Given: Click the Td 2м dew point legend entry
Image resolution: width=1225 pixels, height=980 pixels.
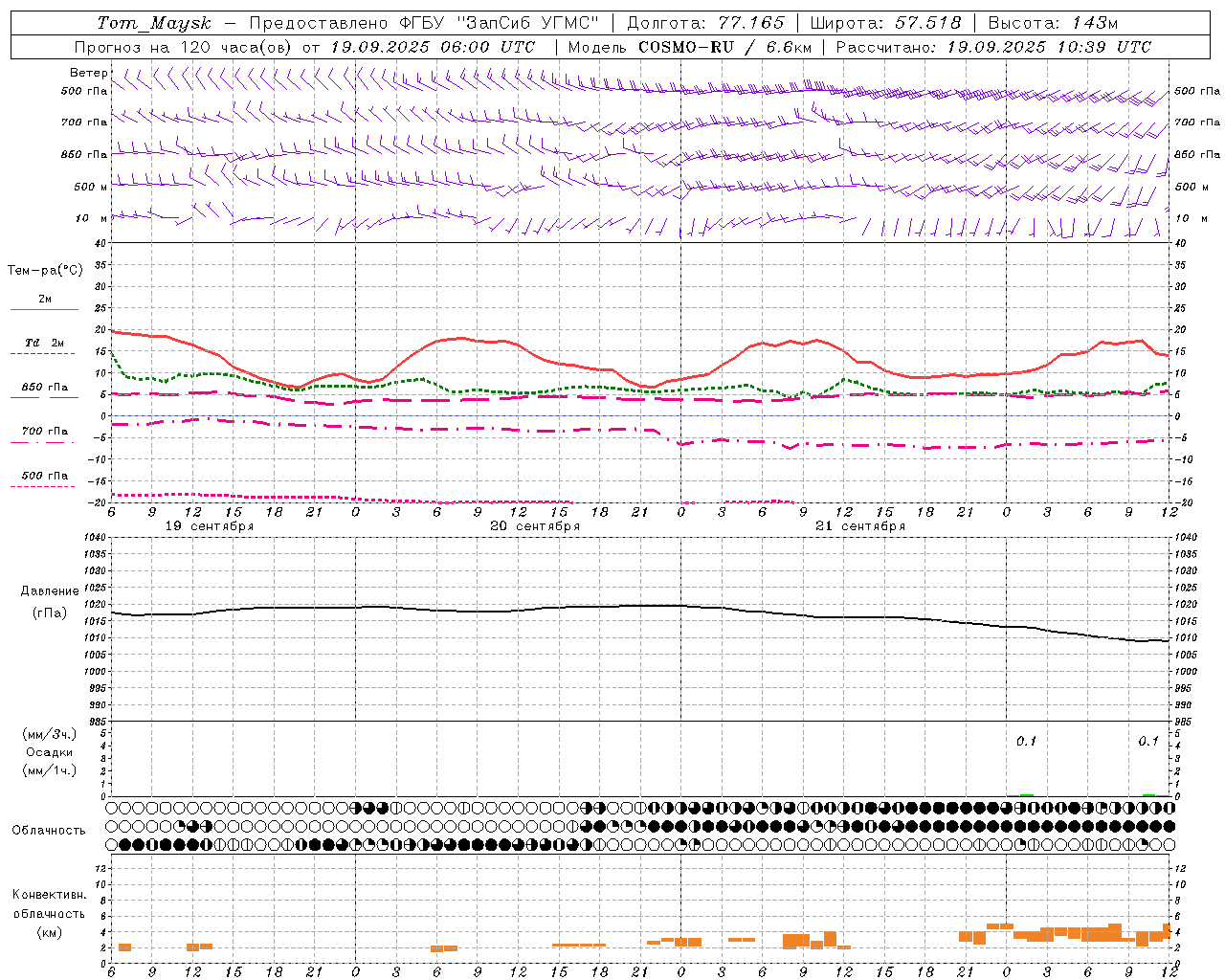Looking at the screenshot, I should click(x=44, y=343).
